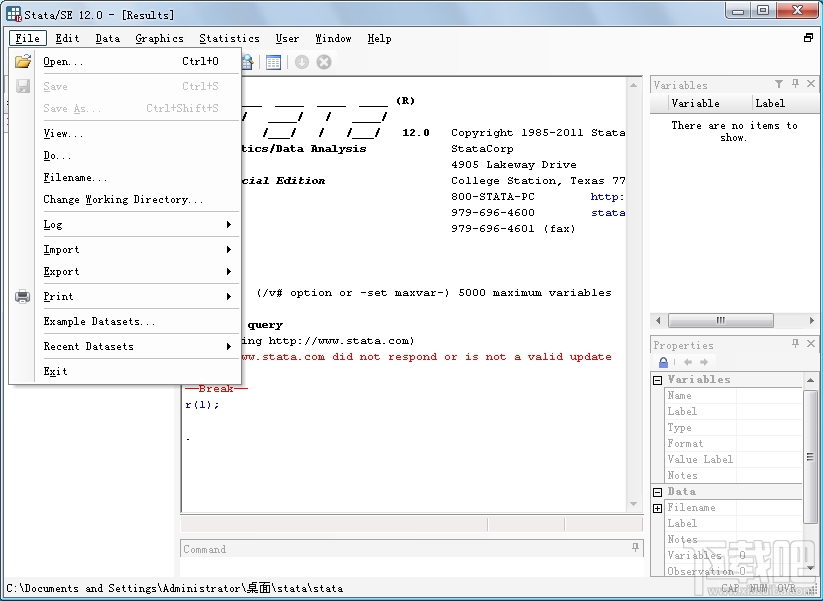Open a file using the folder toolbar icon
The image size is (823, 601).
pos(23,61)
